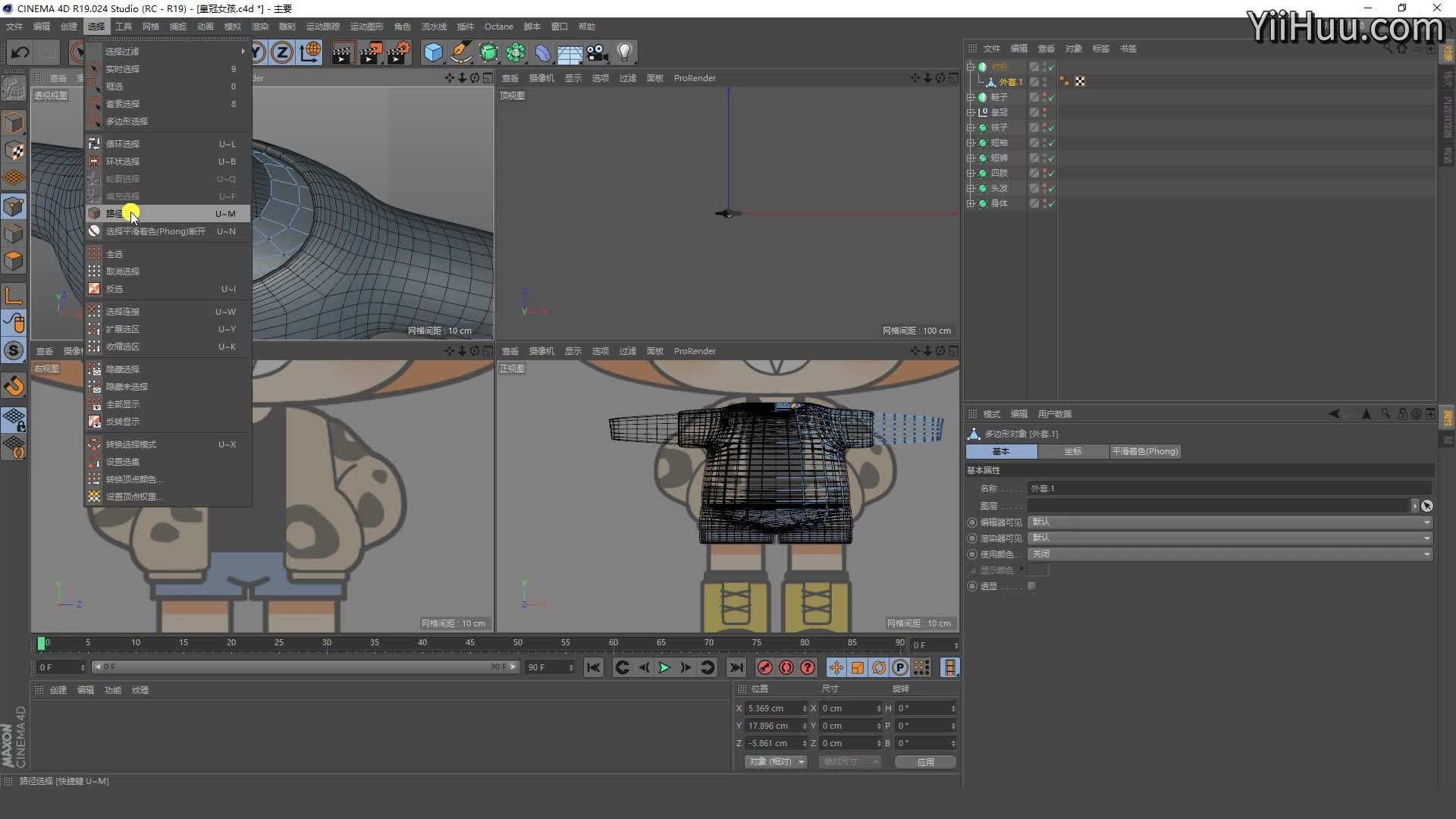Choose 循环选择 from the Select menu
The width and height of the screenshot is (1456, 819).
click(168, 144)
